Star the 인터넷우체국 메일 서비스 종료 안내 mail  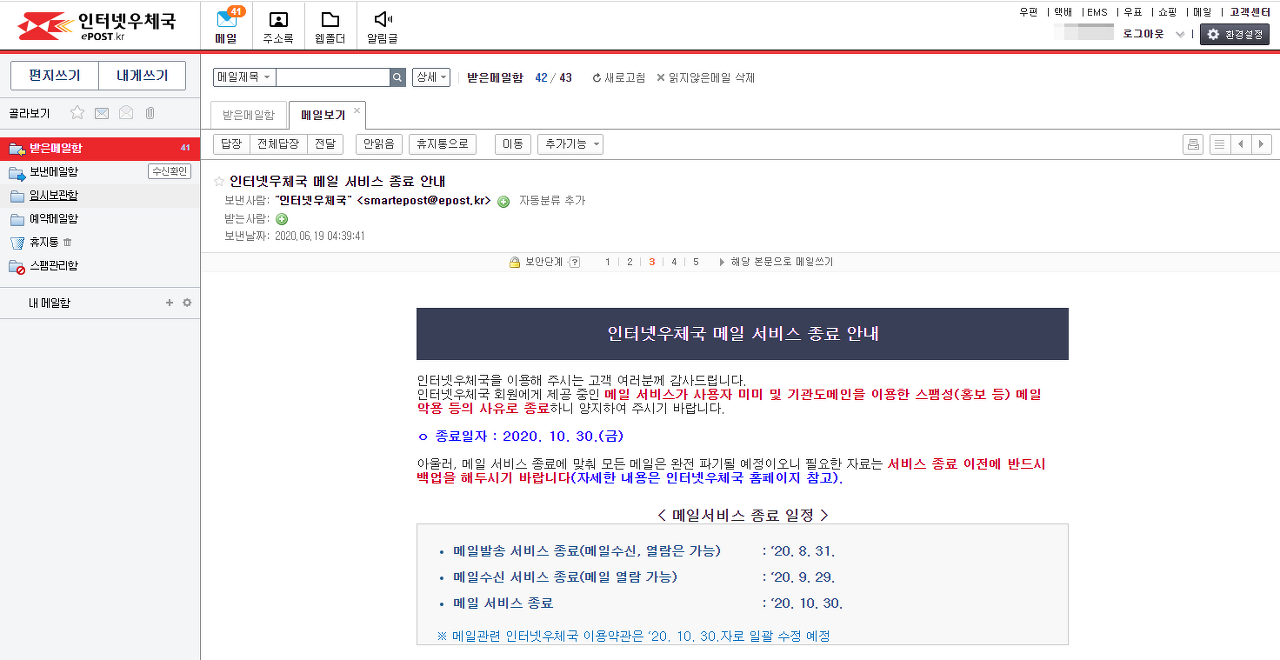coord(219,182)
